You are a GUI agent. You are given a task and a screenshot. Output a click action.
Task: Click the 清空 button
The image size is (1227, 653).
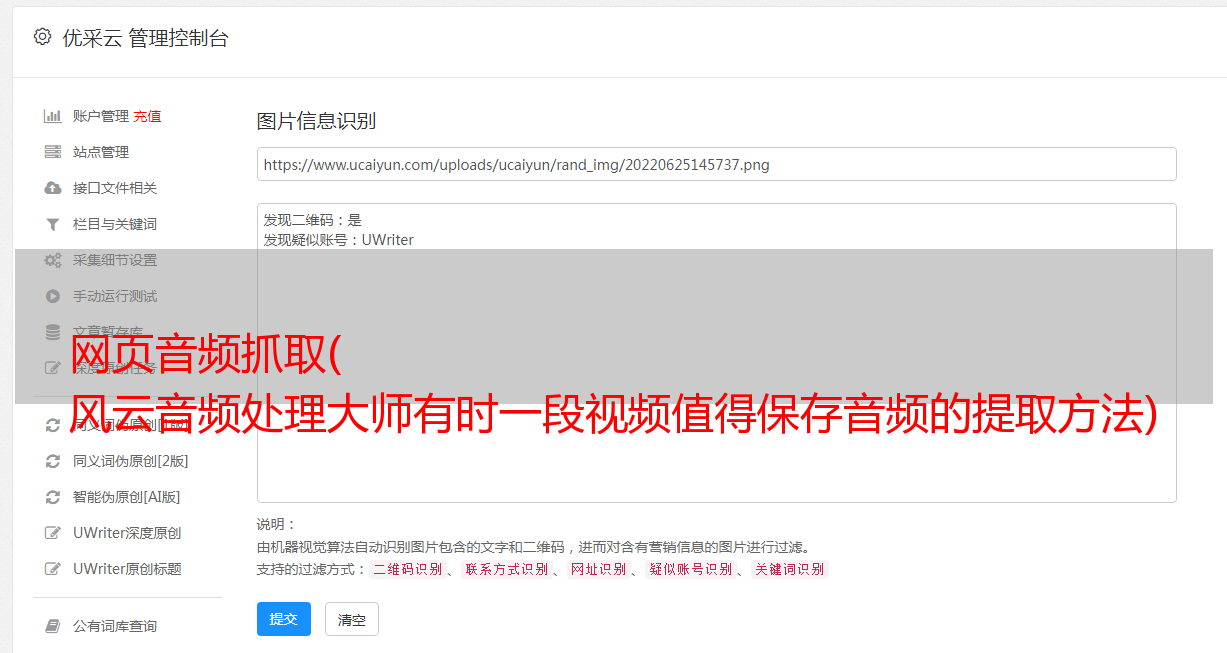point(352,619)
